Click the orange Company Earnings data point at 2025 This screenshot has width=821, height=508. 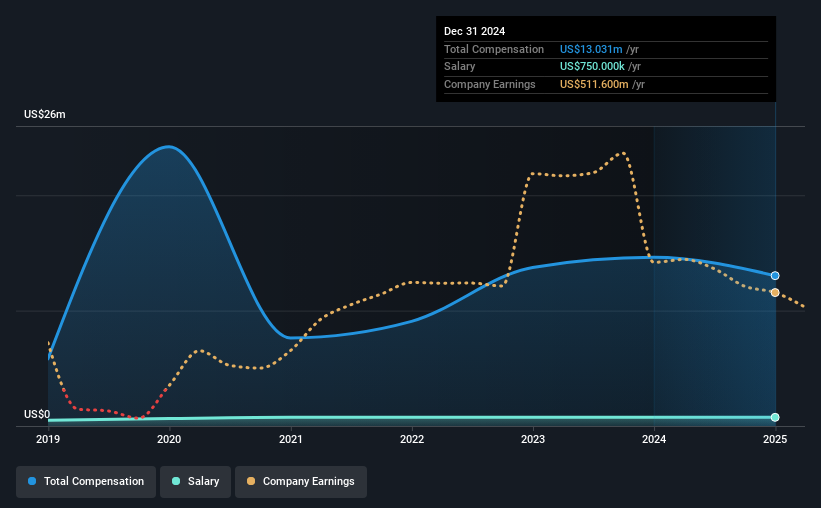(775, 292)
